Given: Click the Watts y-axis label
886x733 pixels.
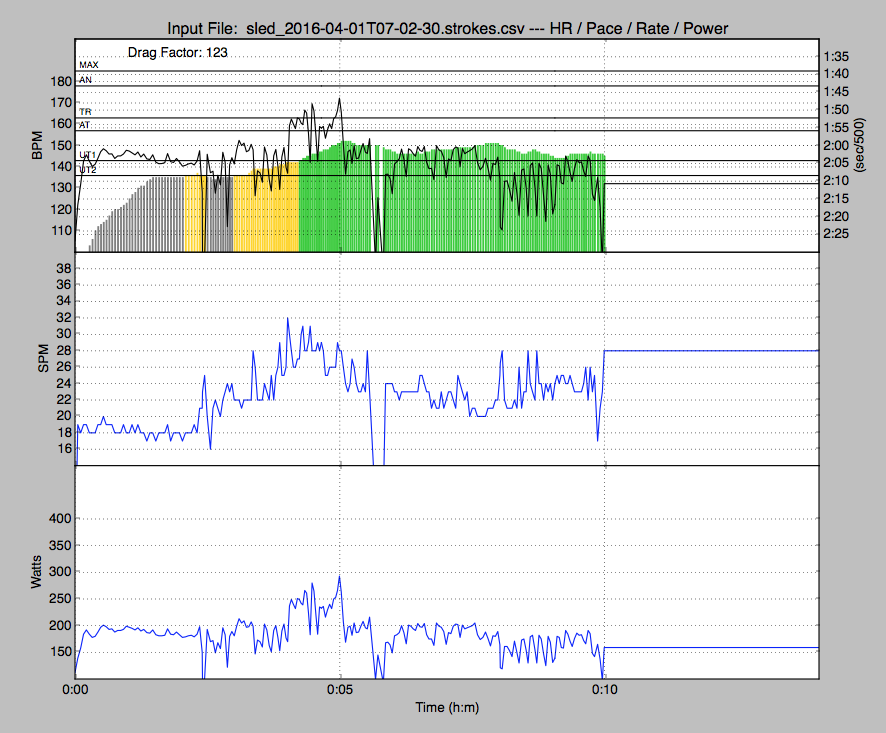Looking at the screenshot, I should tap(37, 572).
